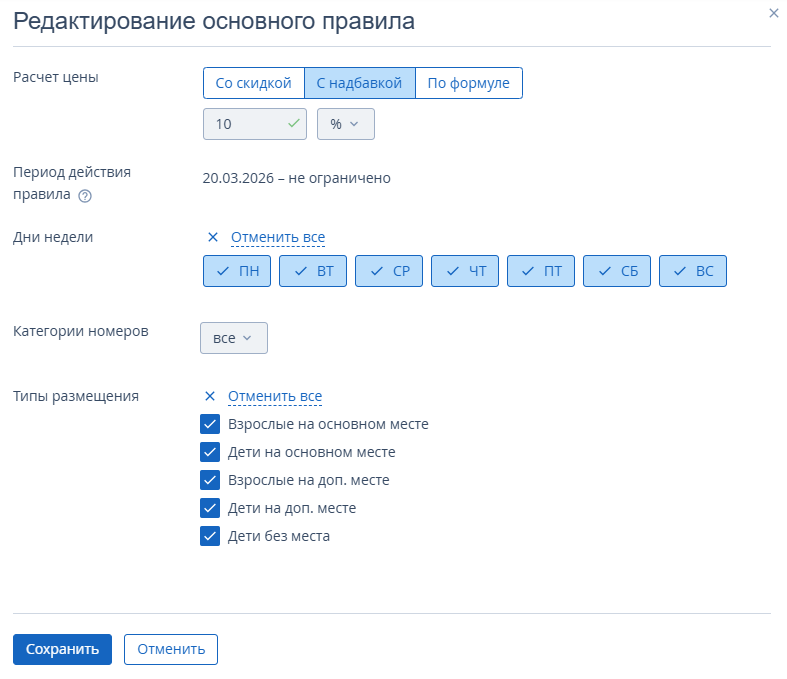Deselect the ВС weekday button
Viewport: 787px width, 679px height.
coord(693,271)
